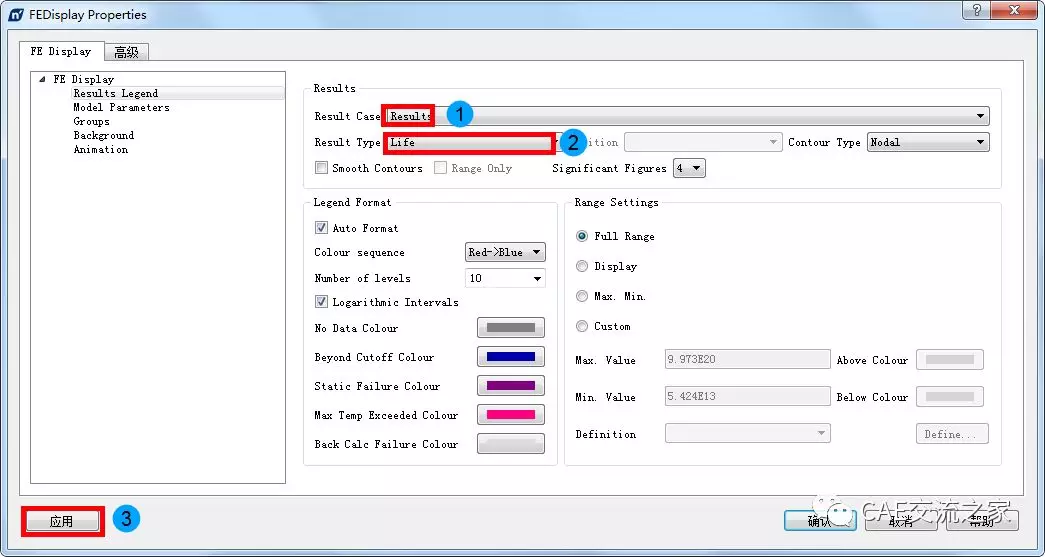1045x557 pixels.
Task: Click the 确认 OK button
Action: pos(820,521)
